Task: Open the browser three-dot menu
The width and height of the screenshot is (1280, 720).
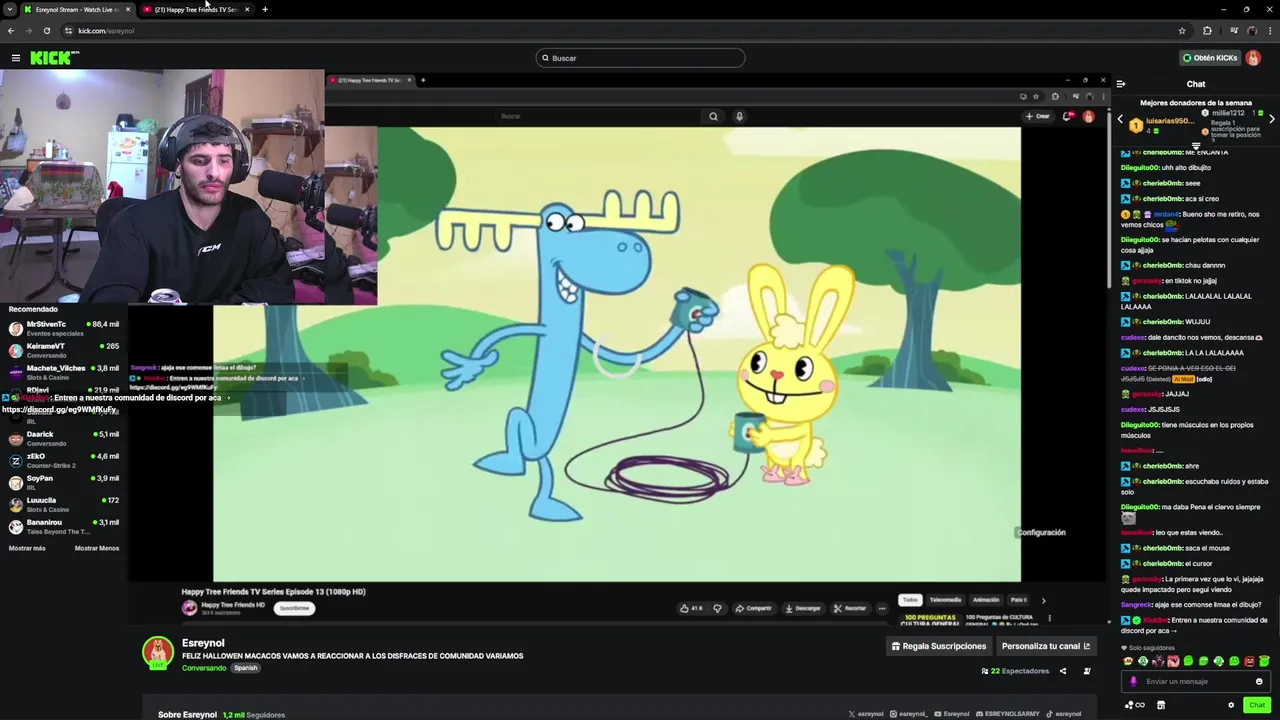Action: click(1270, 31)
